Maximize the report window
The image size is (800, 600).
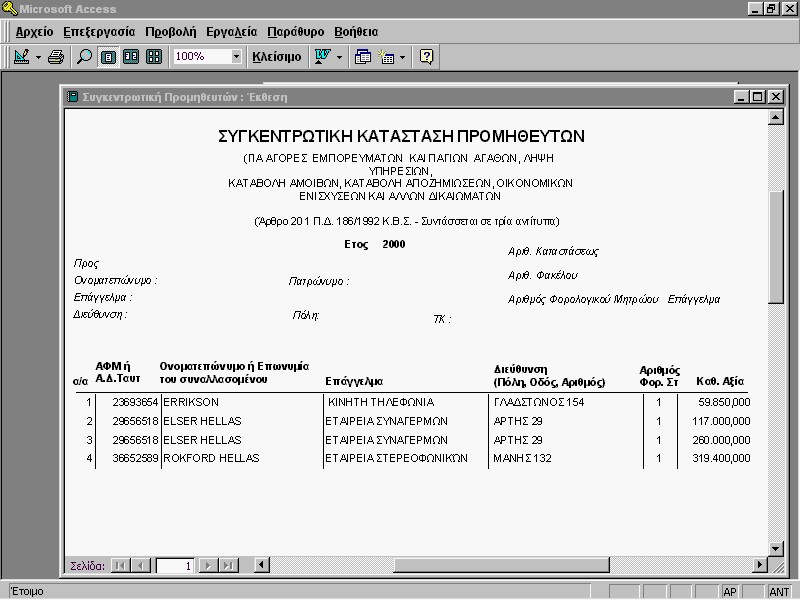click(758, 96)
